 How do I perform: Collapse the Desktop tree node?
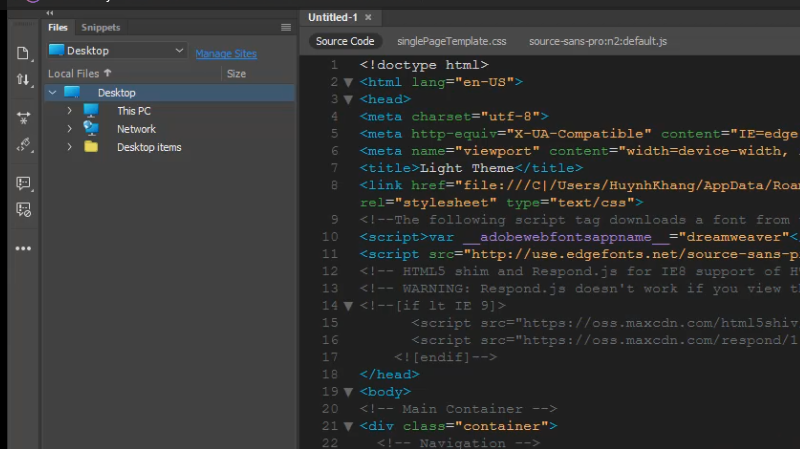tap(53, 92)
